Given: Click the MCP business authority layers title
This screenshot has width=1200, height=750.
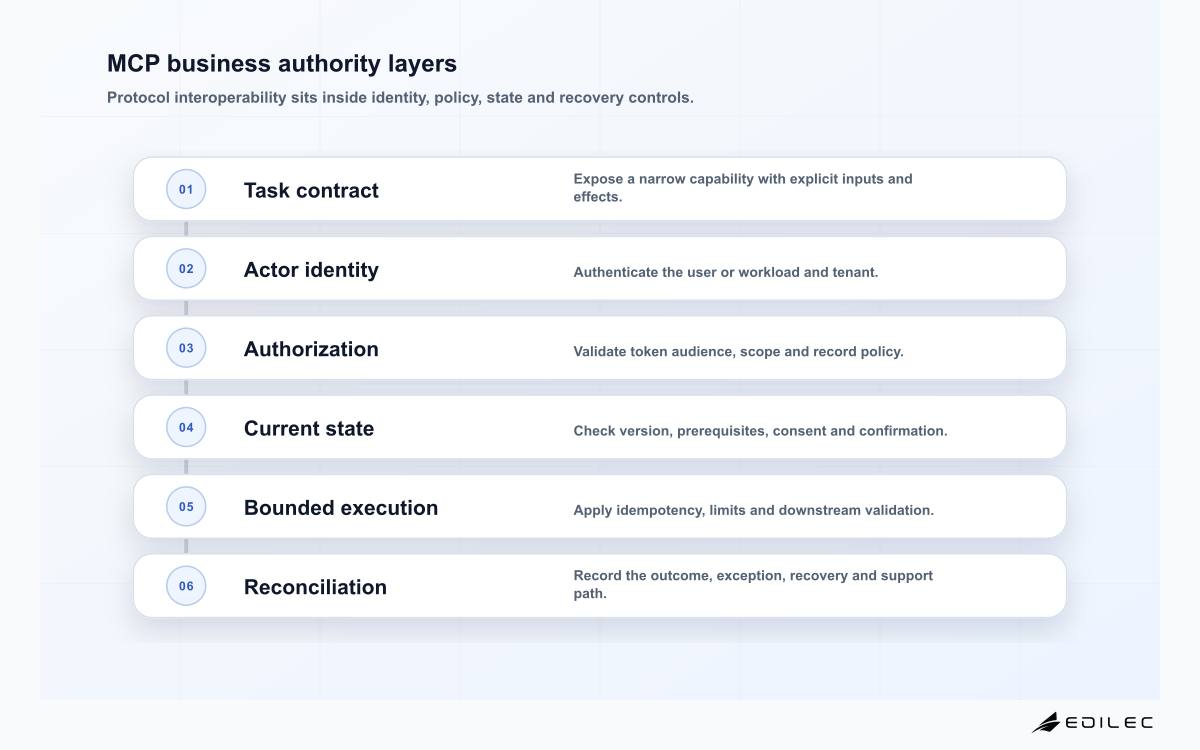Looking at the screenshot, I should 282,63.
